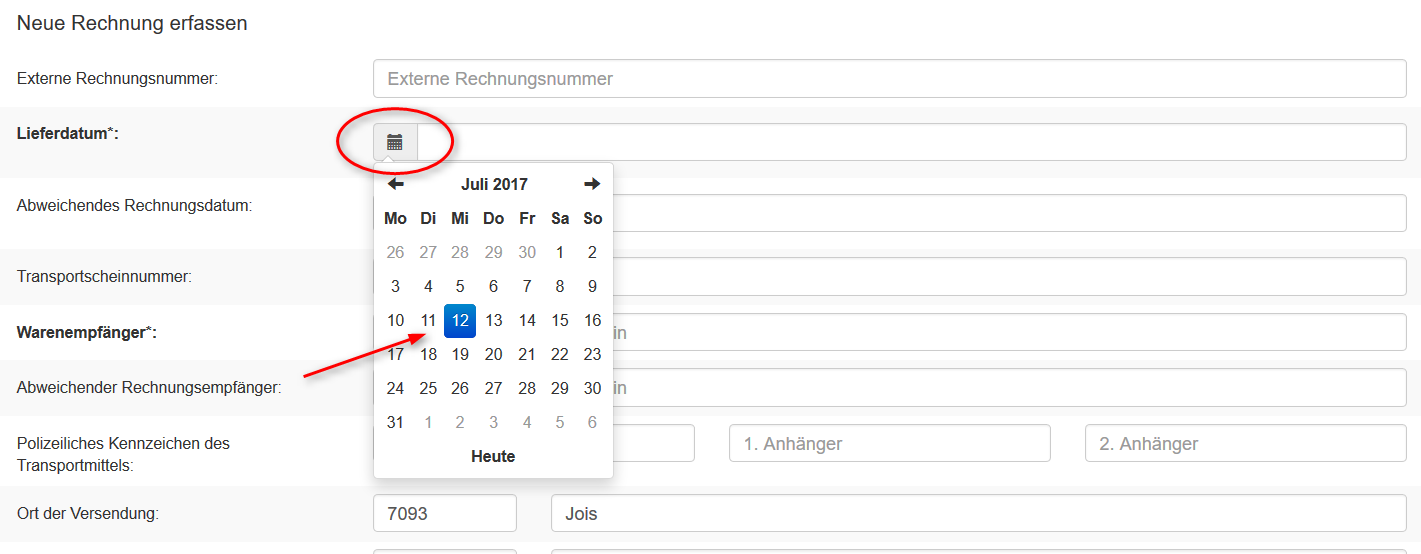
Task: Focus the 1. Anhänger field
Action: click(x=889, y=443)
